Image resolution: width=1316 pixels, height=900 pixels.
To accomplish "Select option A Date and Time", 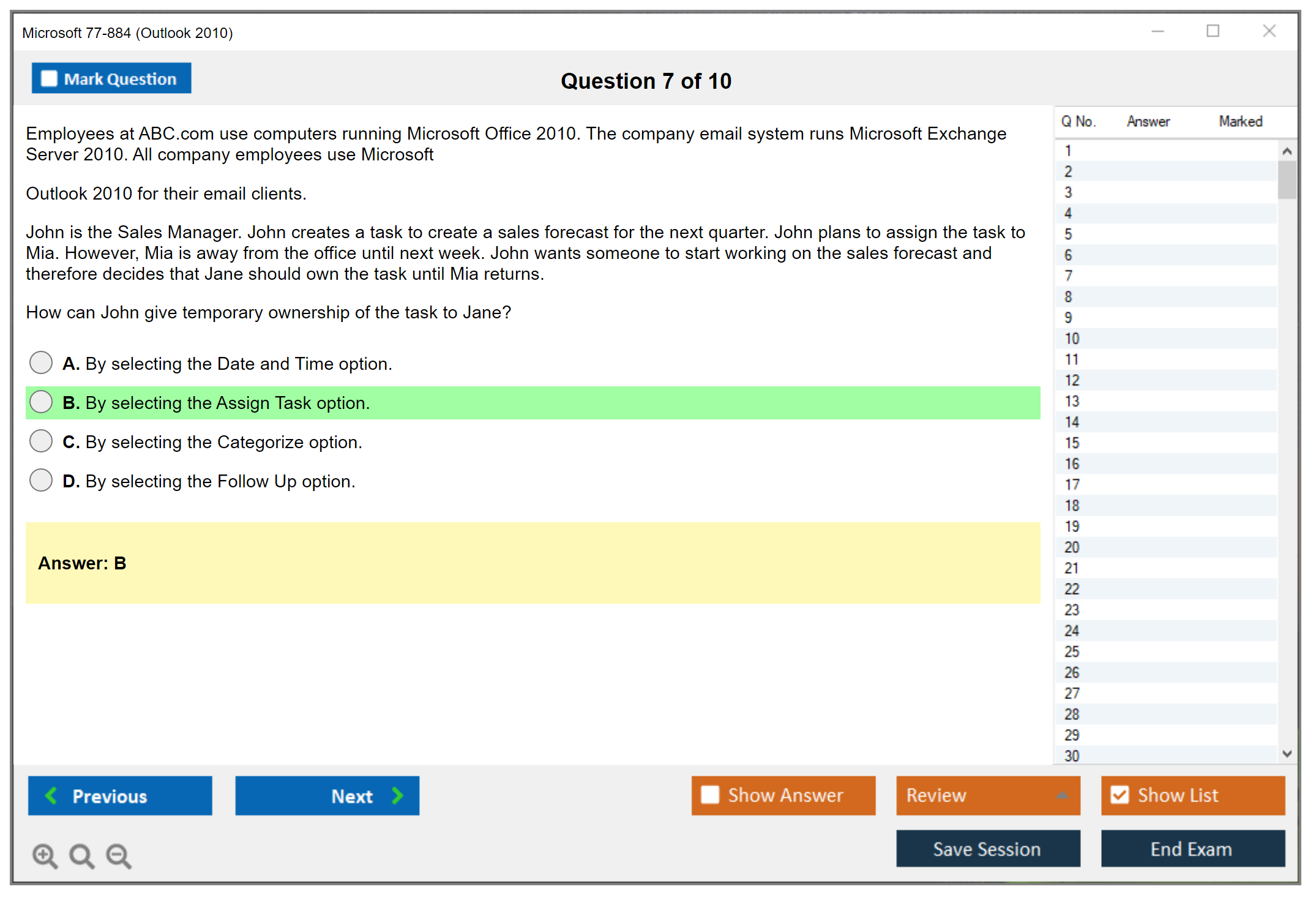I will pos(41,362).
